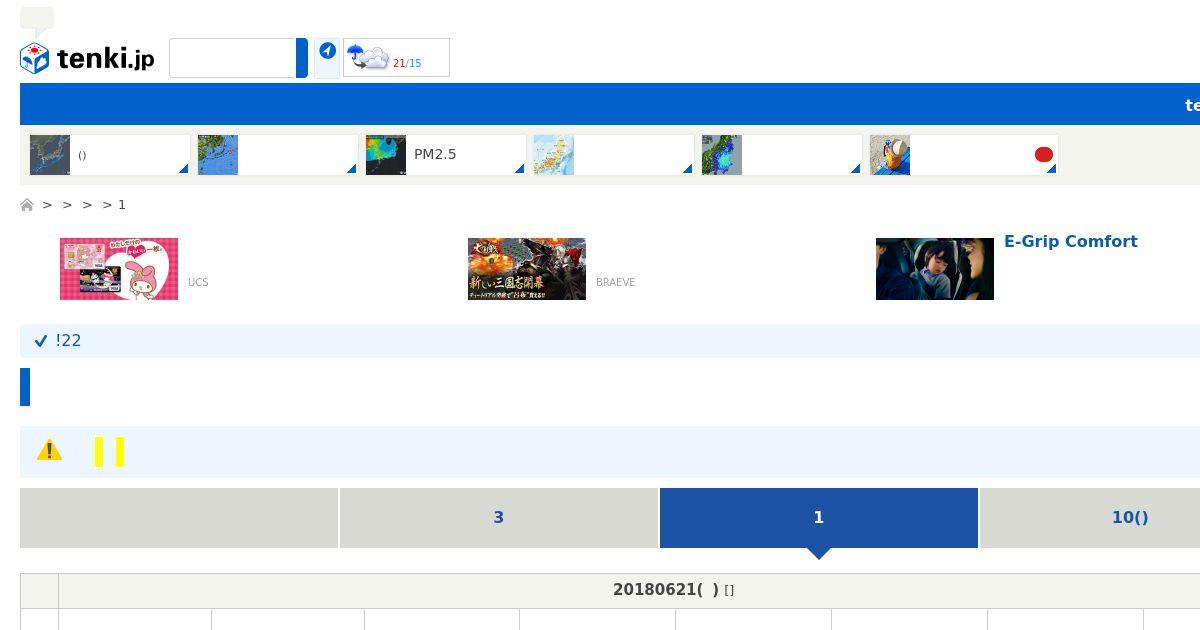The height and width of the screenshot is (630, 1200).
Task: Open the PM2.5 distribution map tile
Action: 446,155
